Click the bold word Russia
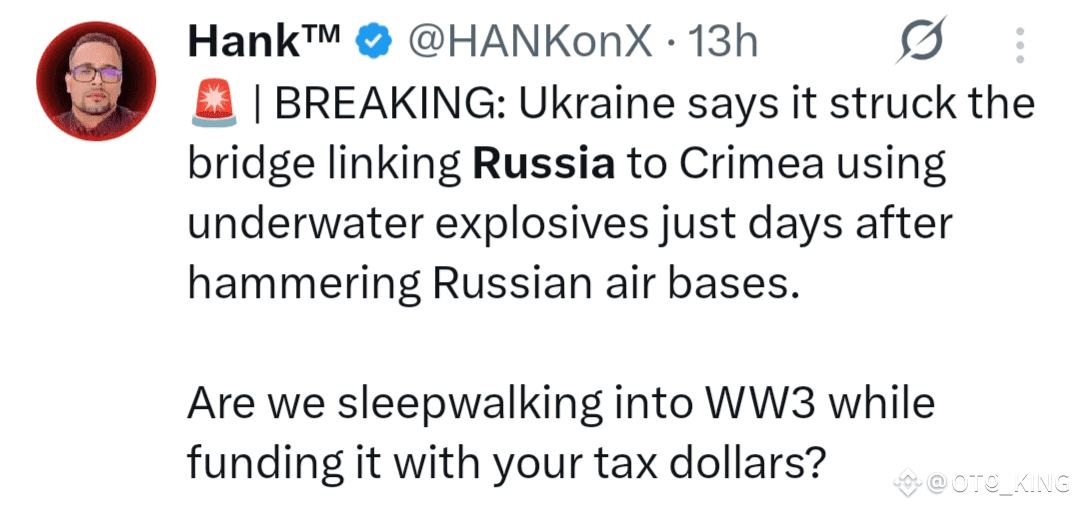This screenshot has width=1078, height=508. click(543, 164)
